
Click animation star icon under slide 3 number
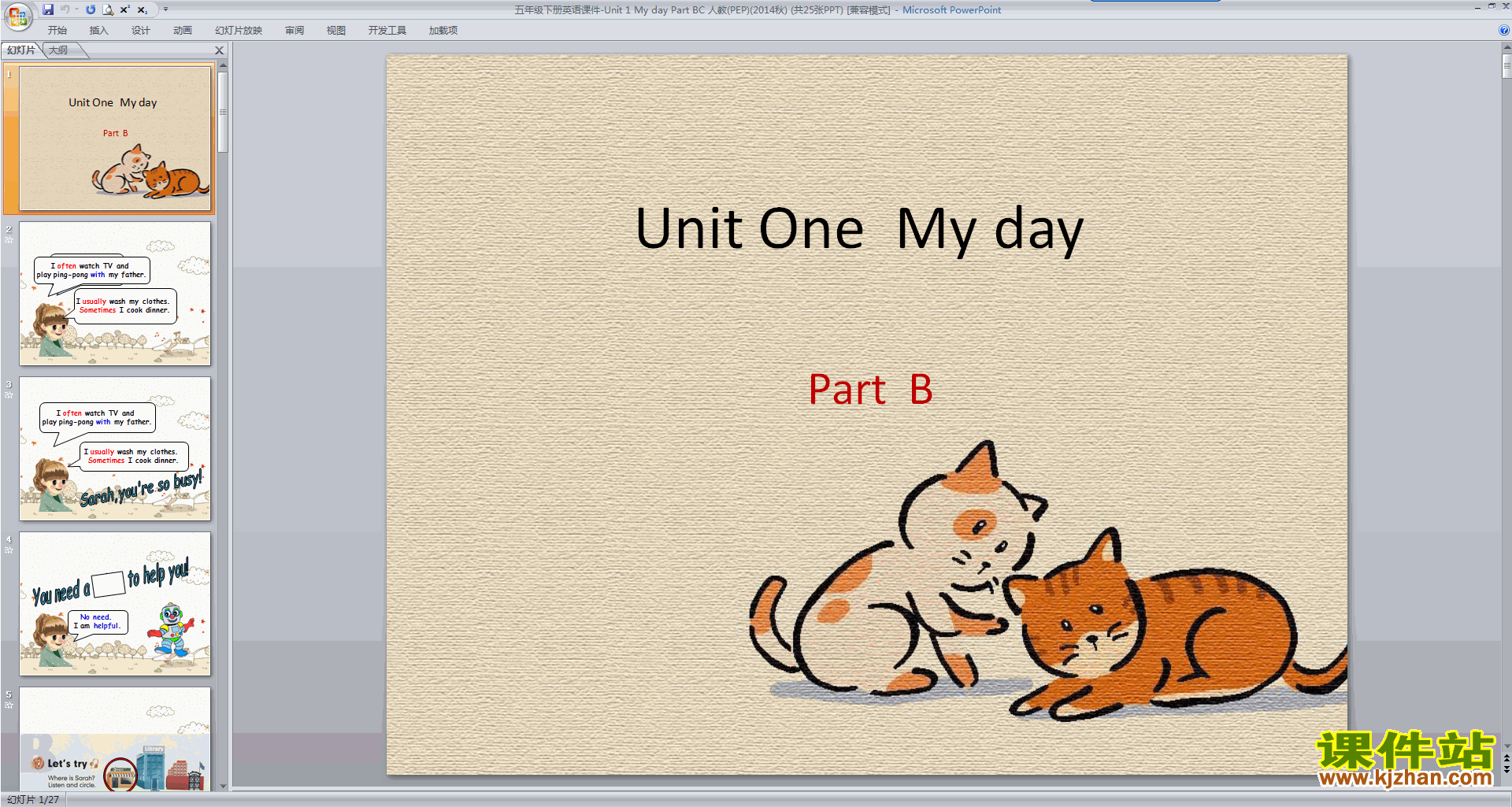point(9,394)
